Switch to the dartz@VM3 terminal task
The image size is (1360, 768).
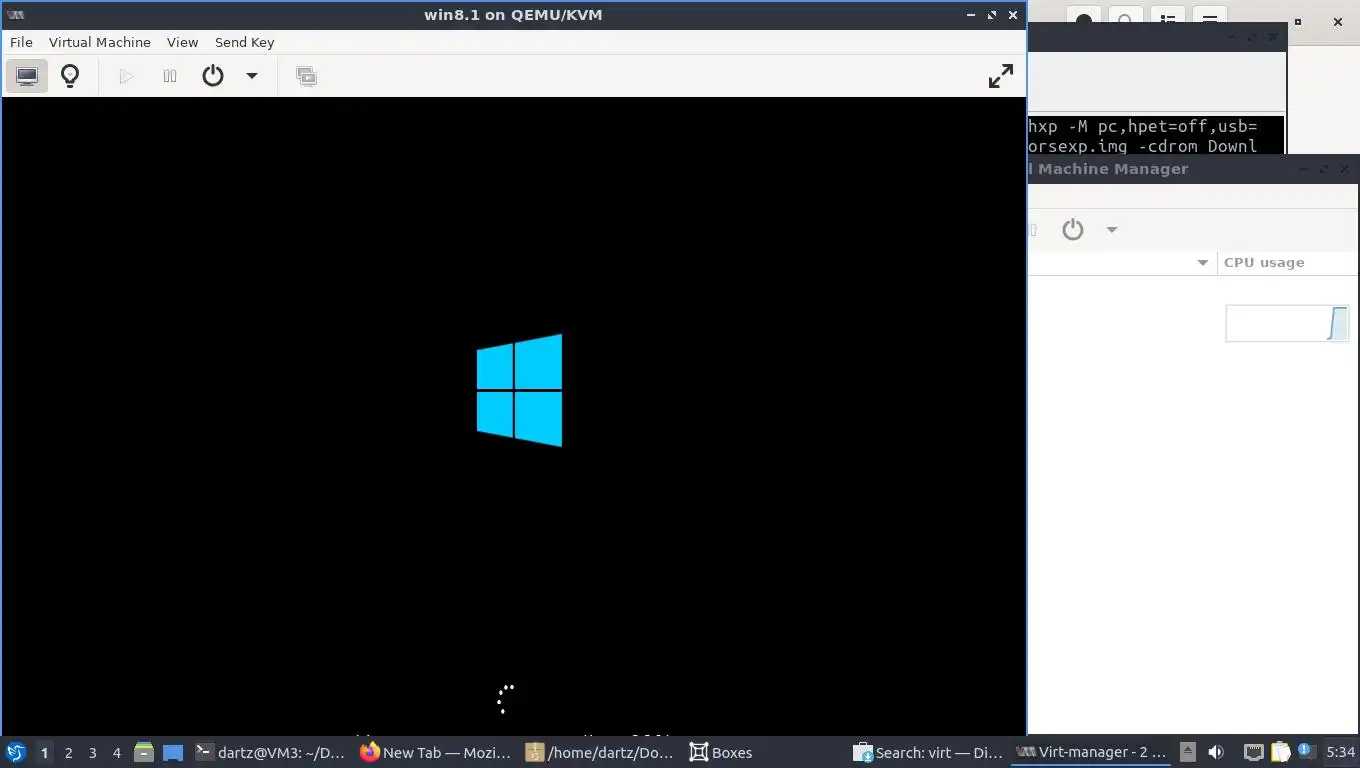[x=270, y=752]
